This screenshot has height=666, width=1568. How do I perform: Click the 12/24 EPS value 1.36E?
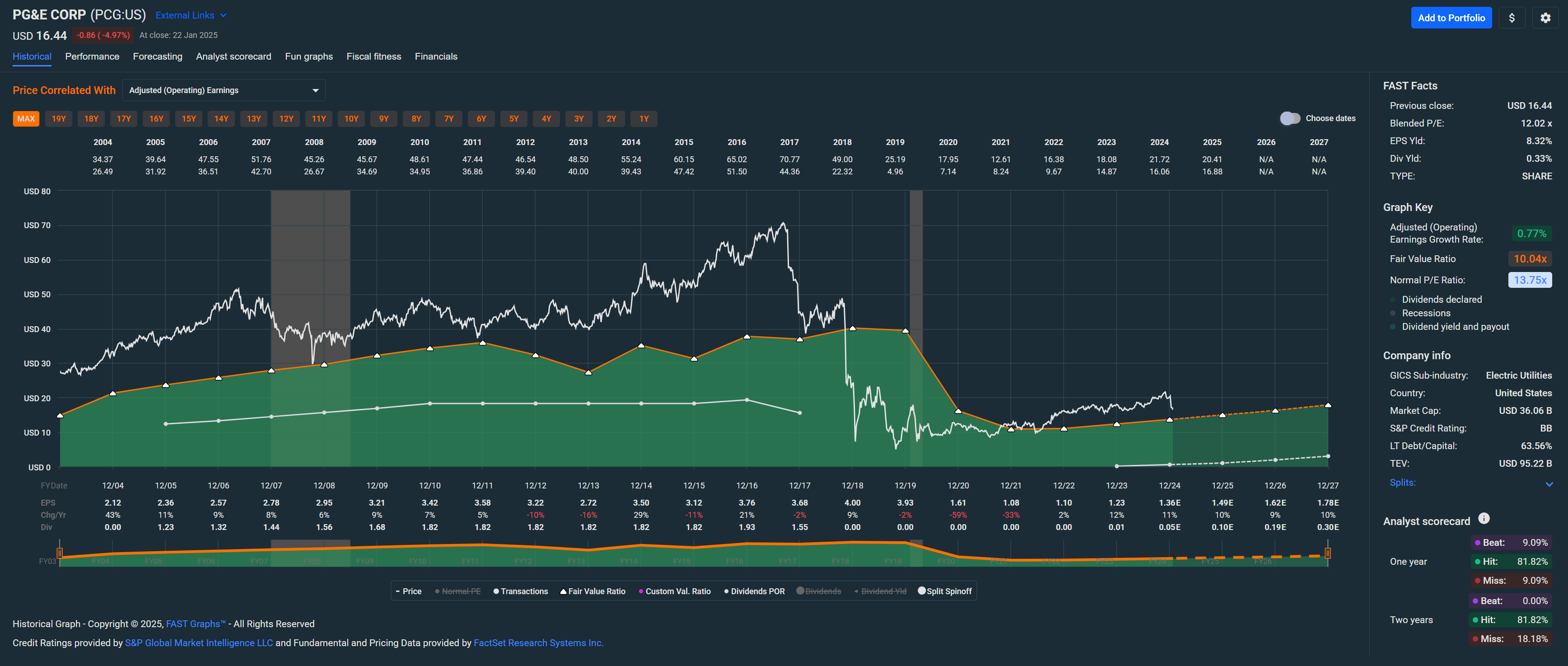[x=1169, y=503]
